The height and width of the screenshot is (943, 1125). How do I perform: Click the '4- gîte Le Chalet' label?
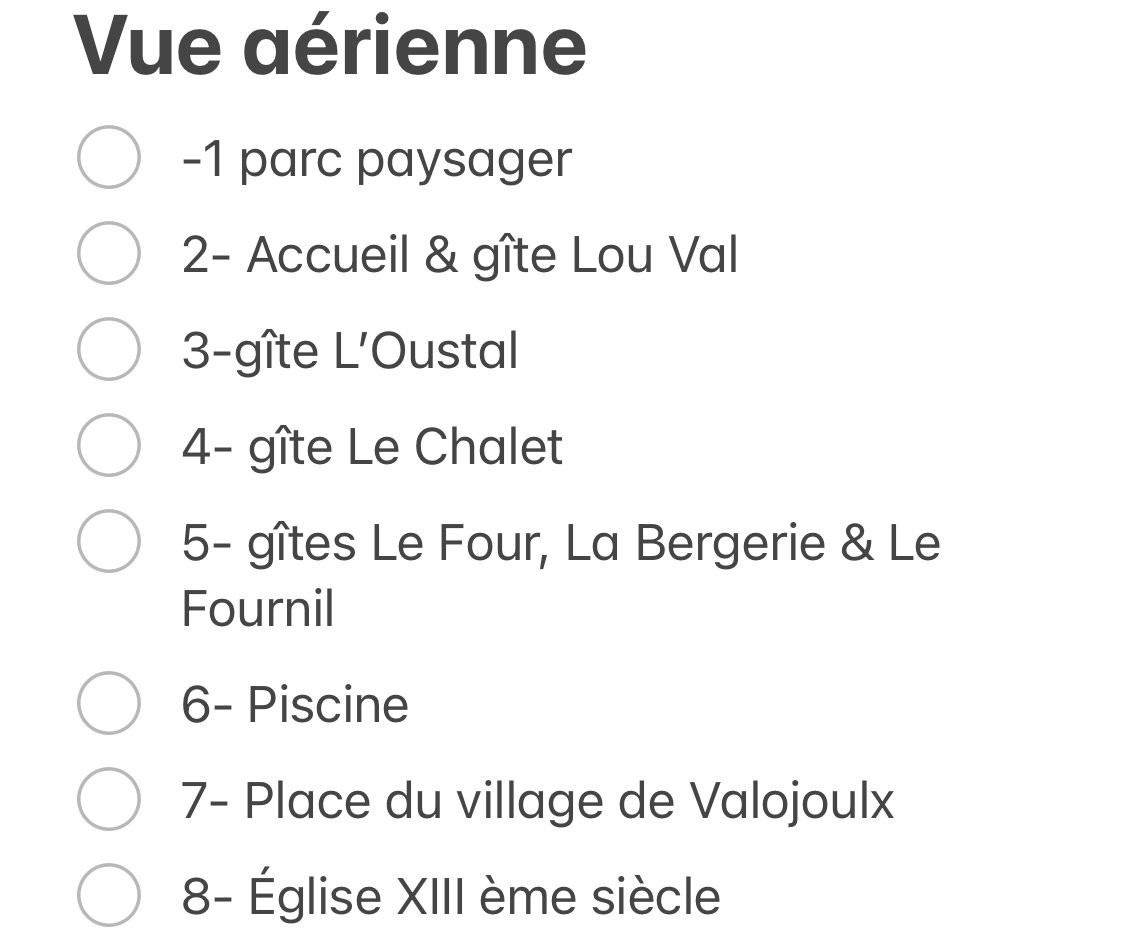tap(372, 448)
